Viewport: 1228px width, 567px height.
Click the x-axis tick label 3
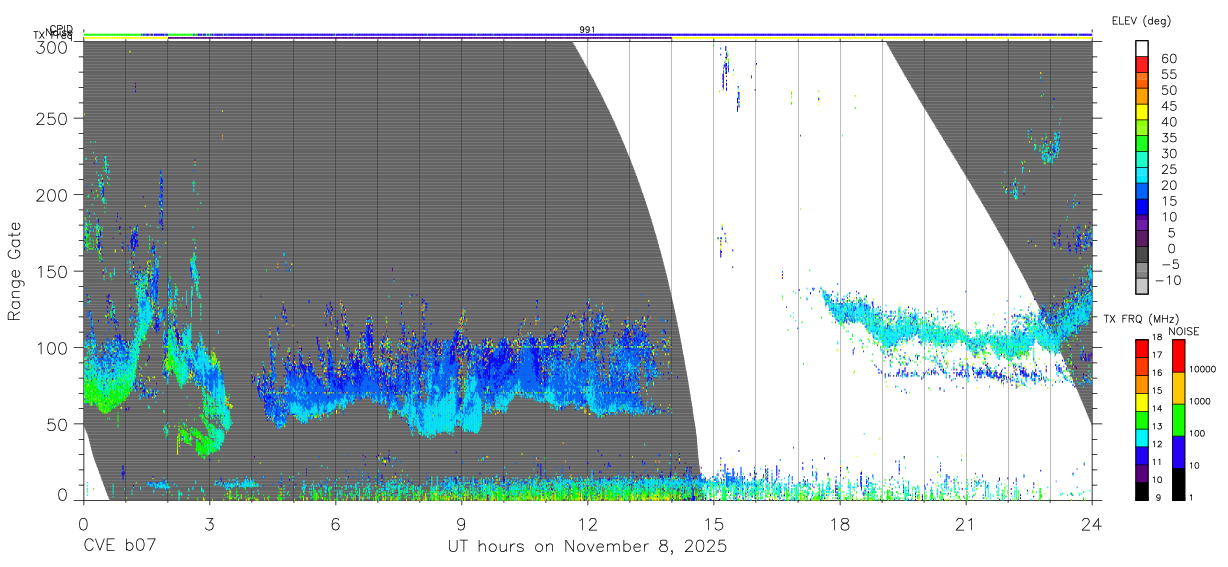pyautogui.click(x=209, y=523)
